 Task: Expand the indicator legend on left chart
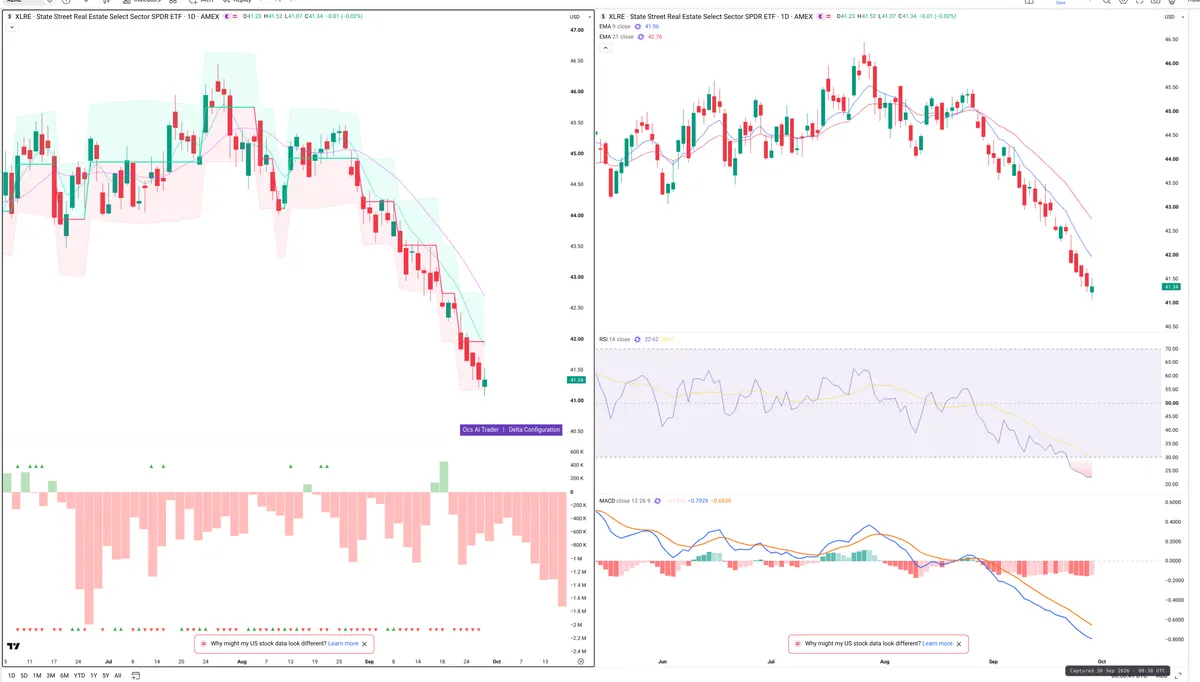click(10, 29)
